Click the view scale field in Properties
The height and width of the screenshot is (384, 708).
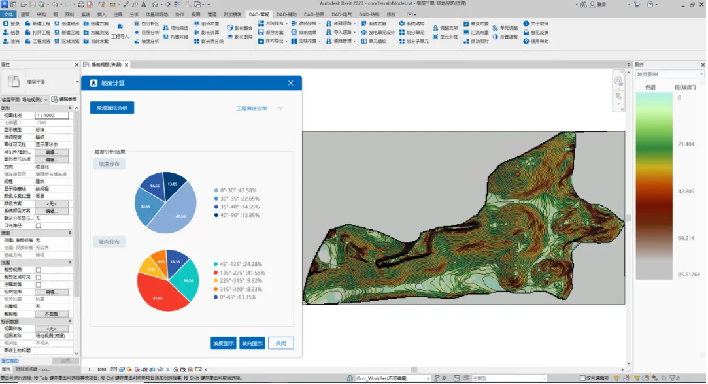(x=52, y=116)
